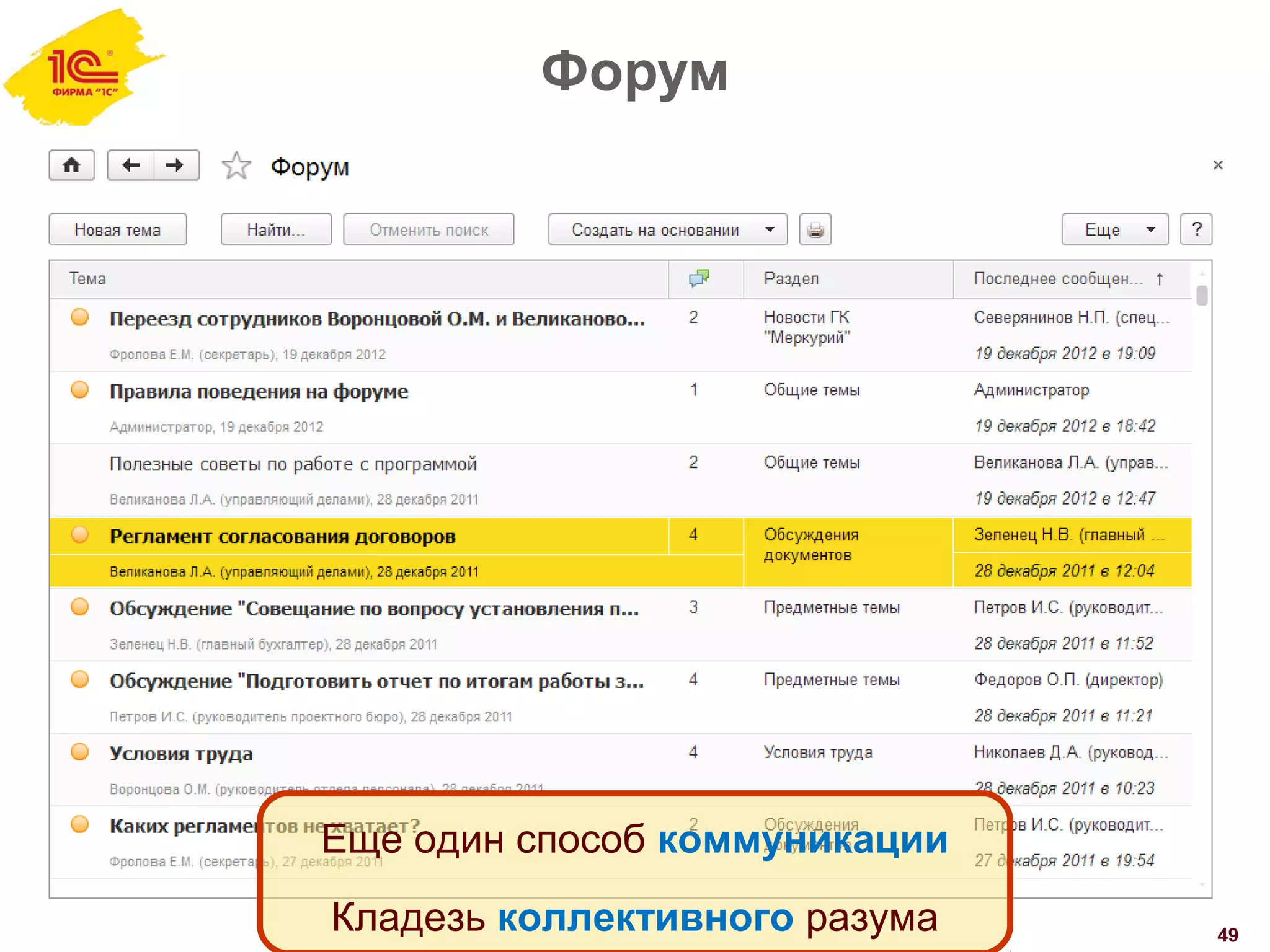
Task: Click Николаев Д.А. last message author
Action: (1070, 752)
